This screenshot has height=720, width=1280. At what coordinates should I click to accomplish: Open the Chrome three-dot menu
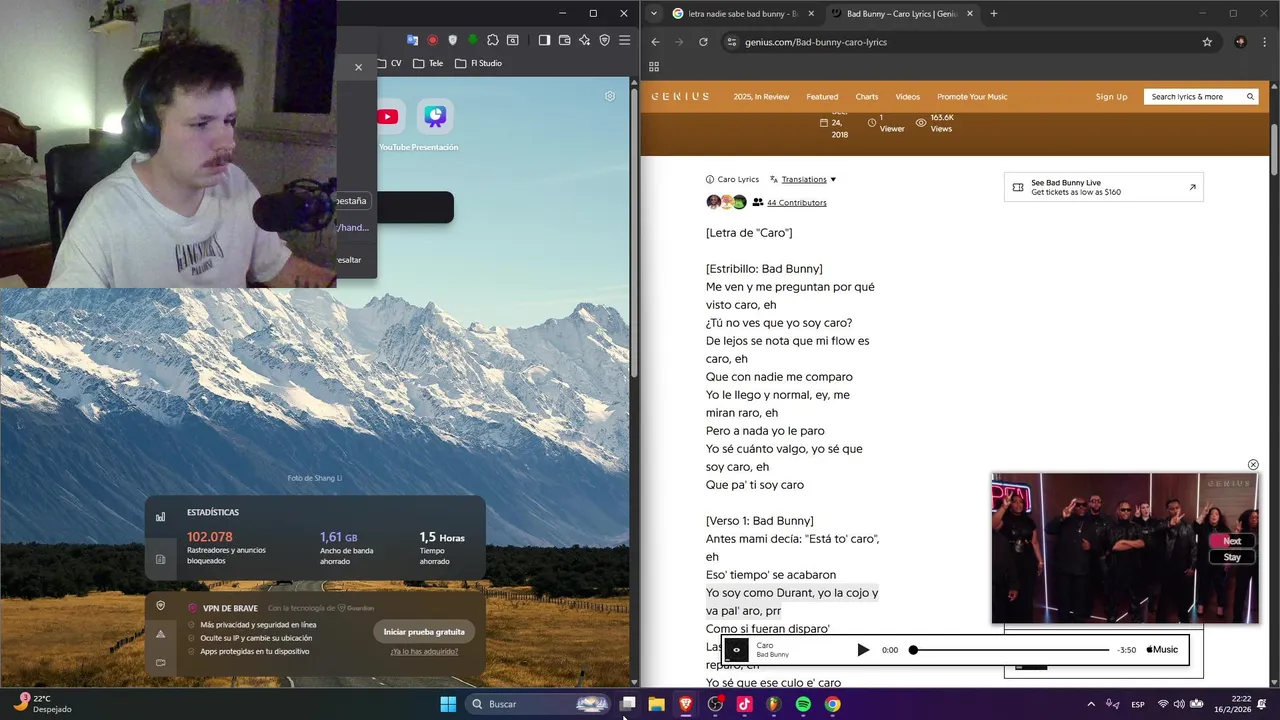pyautogui.click(x=1265, y=42)
